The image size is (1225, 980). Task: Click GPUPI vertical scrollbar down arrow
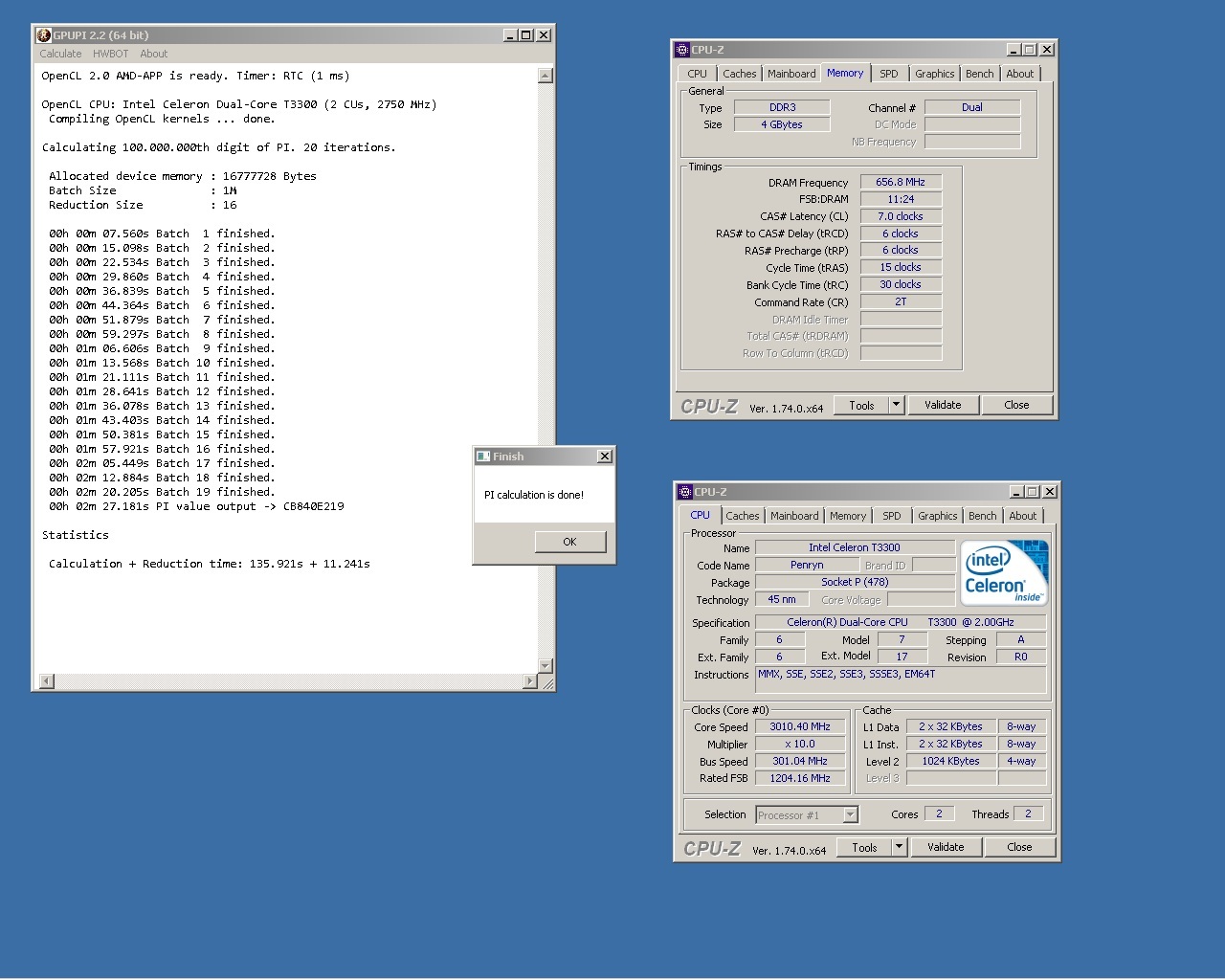pyautogui.click(x=546, y=665)
